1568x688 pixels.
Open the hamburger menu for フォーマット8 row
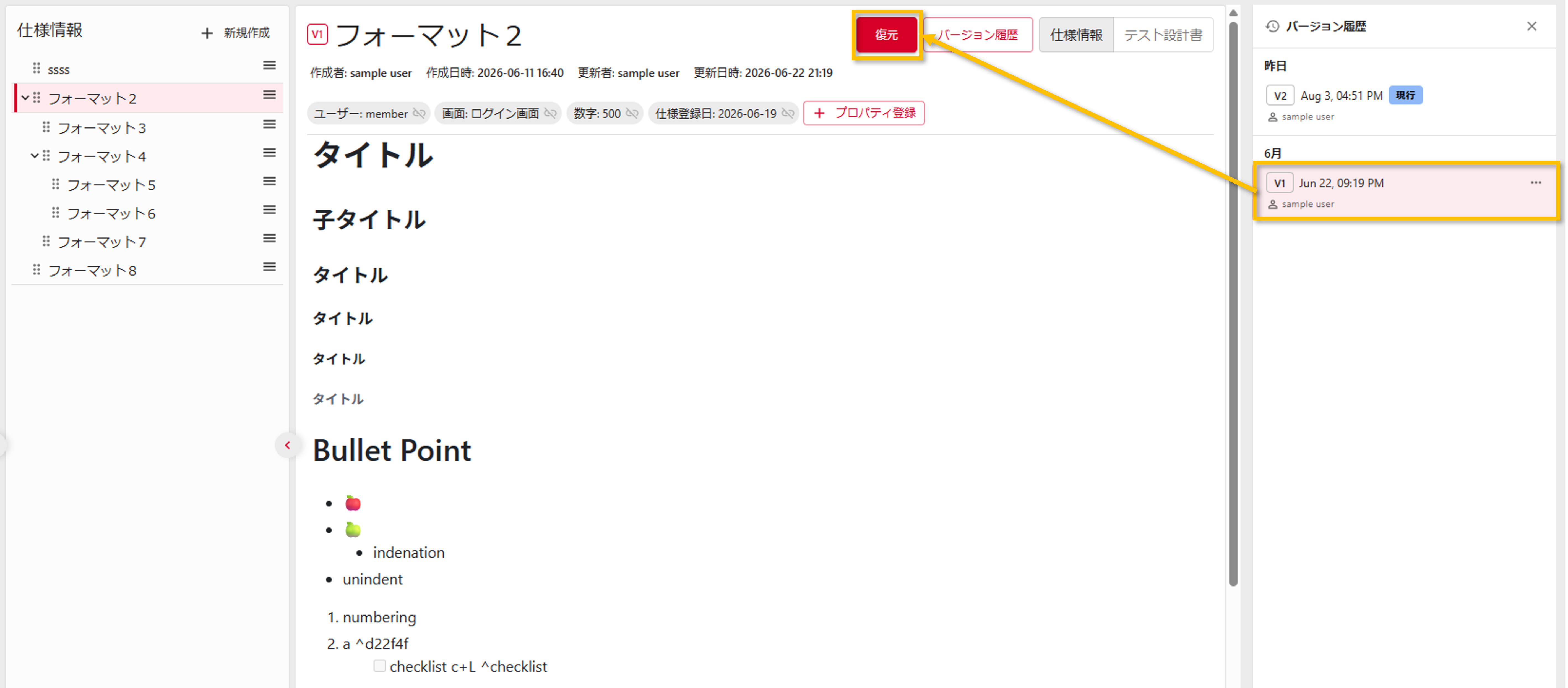269,267
